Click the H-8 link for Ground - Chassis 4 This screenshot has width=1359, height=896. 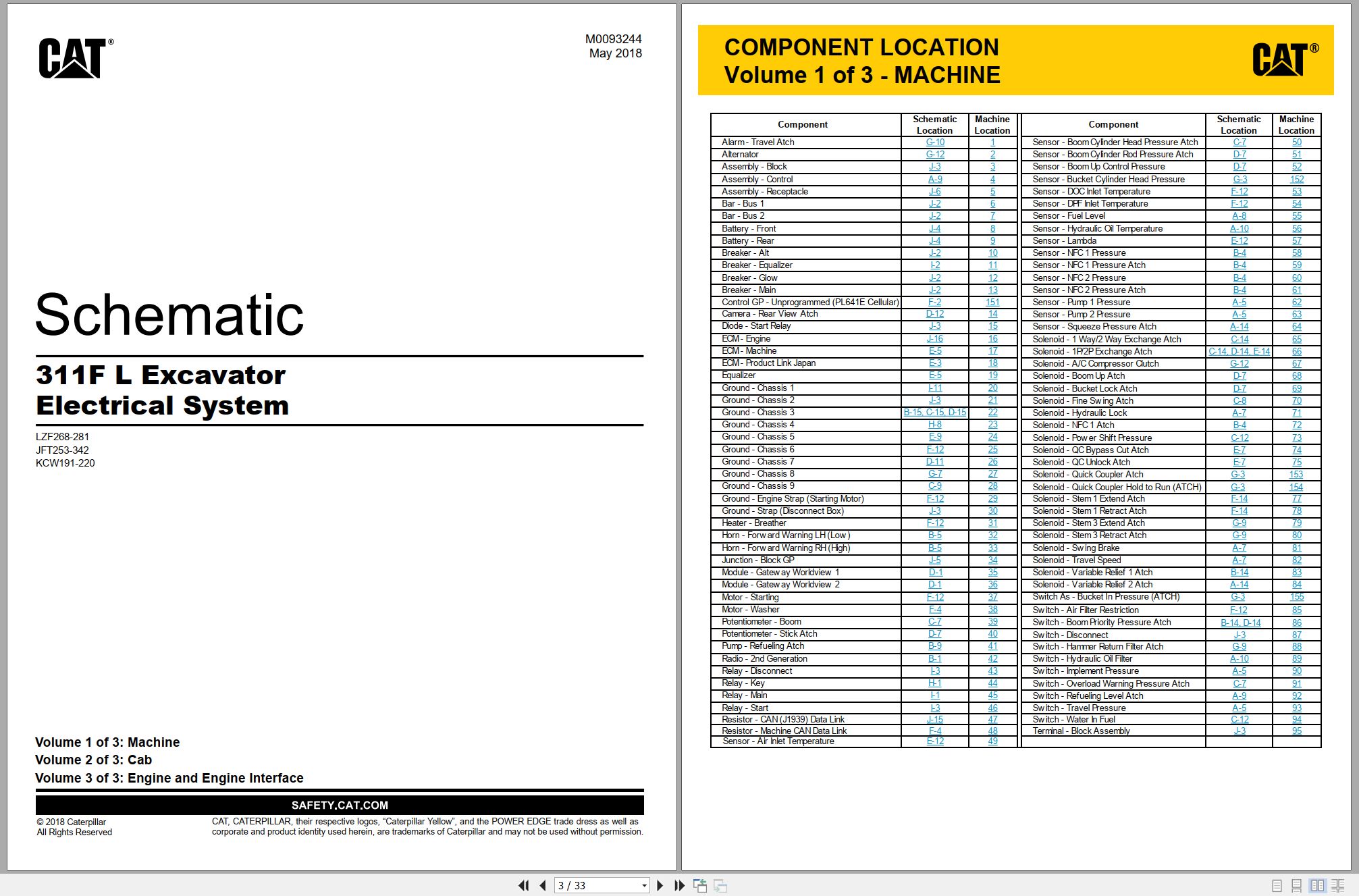935,425
